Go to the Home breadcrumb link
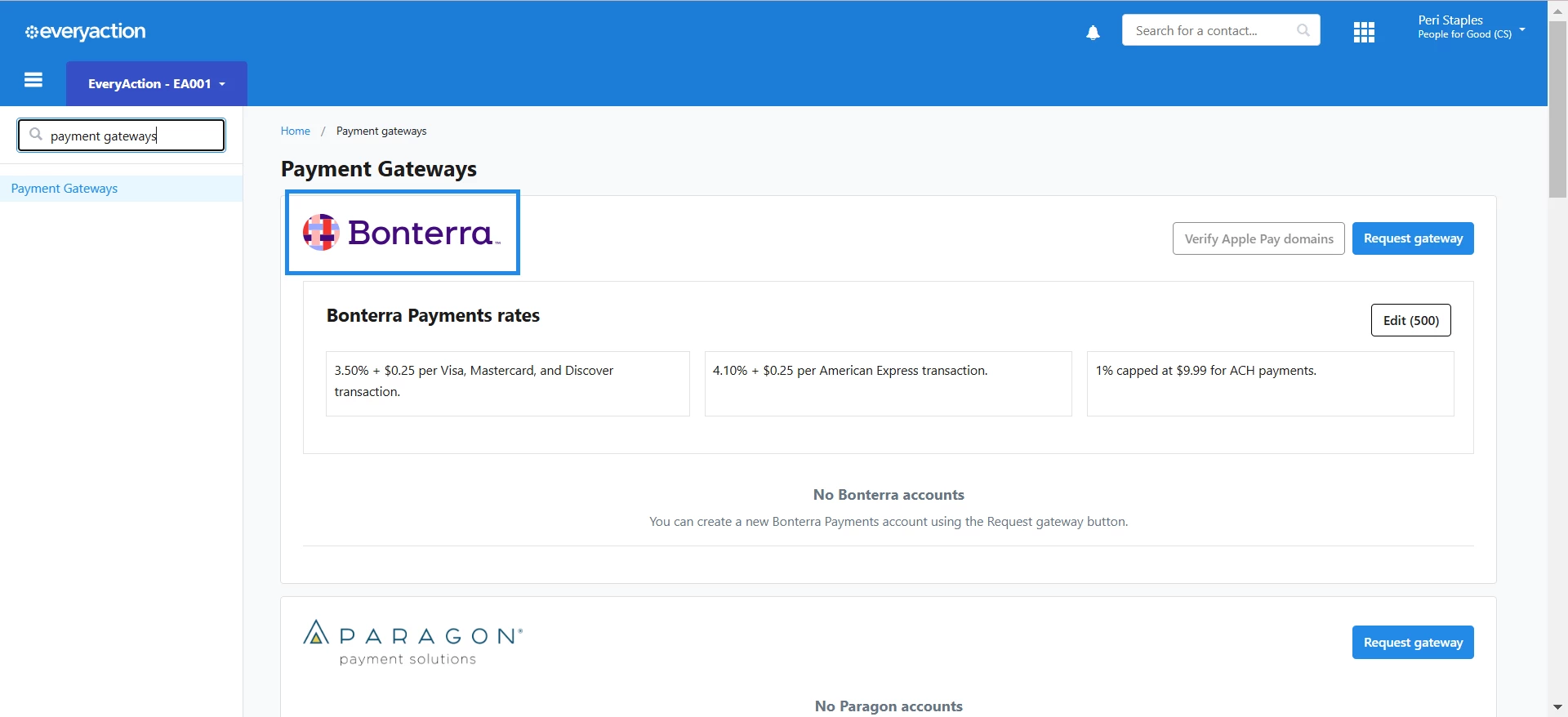1568x717 pixels. pyautogui.click(x=296, y=131)
